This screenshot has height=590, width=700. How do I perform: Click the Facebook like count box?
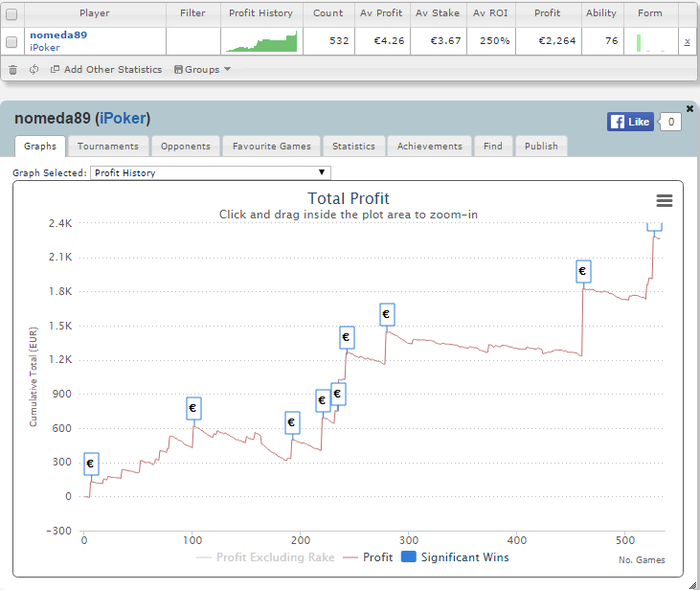671,122
